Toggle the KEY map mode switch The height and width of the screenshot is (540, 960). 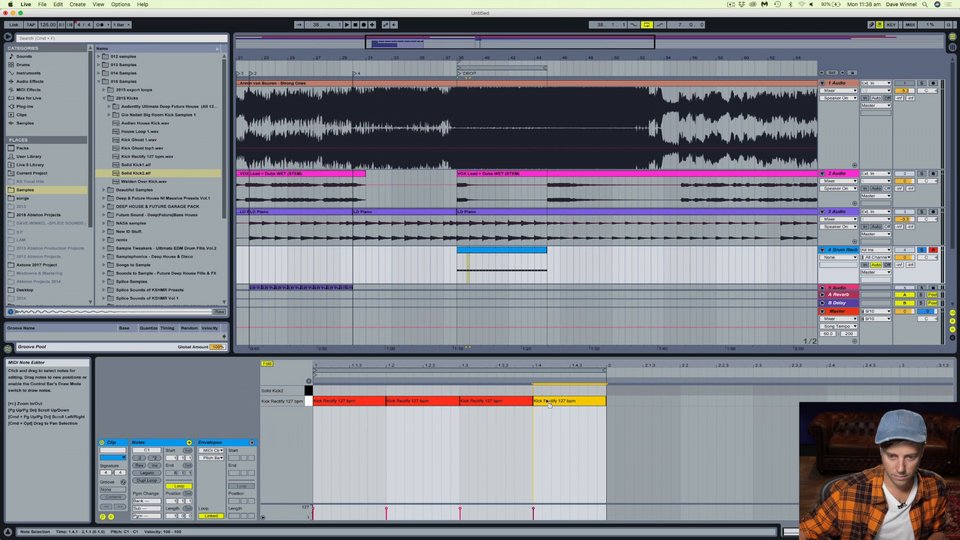click(x=891, y=24)
